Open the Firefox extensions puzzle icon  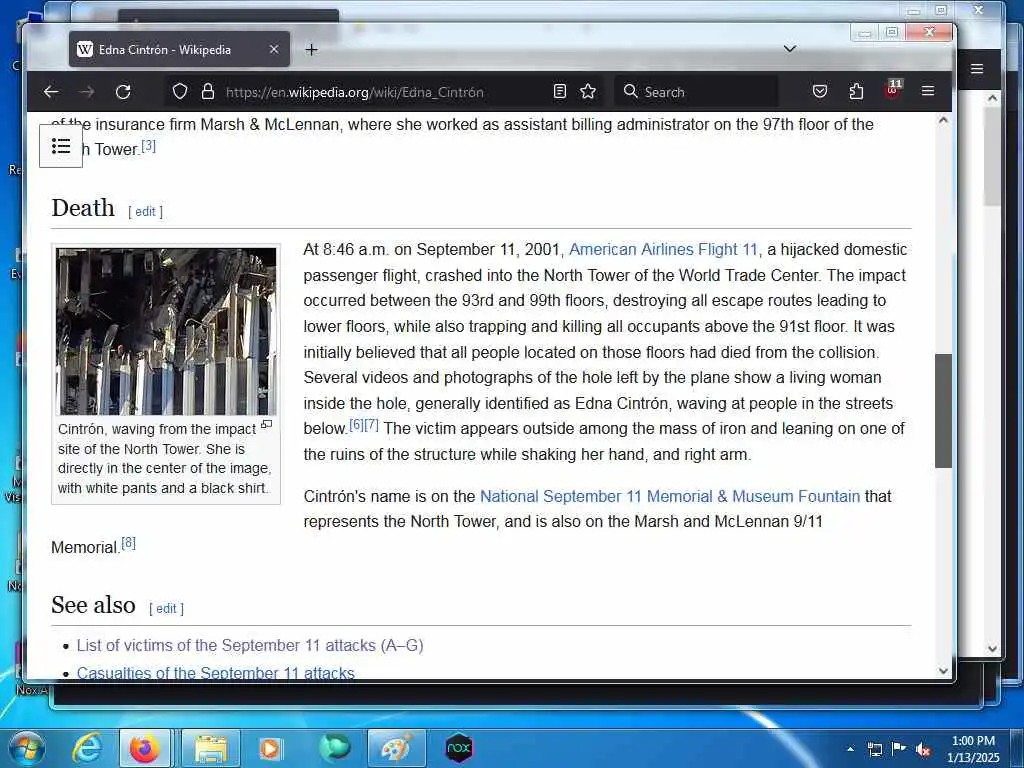click(x=856, y=91)
